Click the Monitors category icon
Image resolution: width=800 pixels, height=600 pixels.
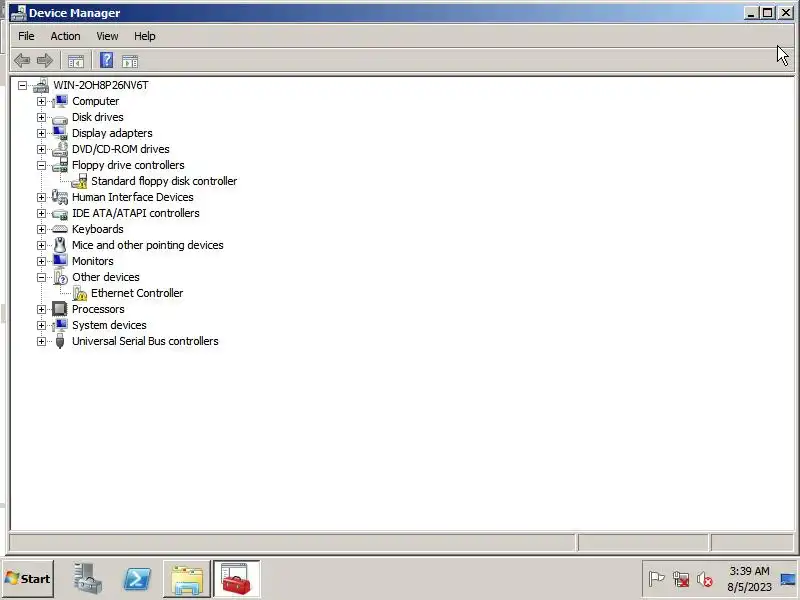pyautogui.click(x=60, y=261)
